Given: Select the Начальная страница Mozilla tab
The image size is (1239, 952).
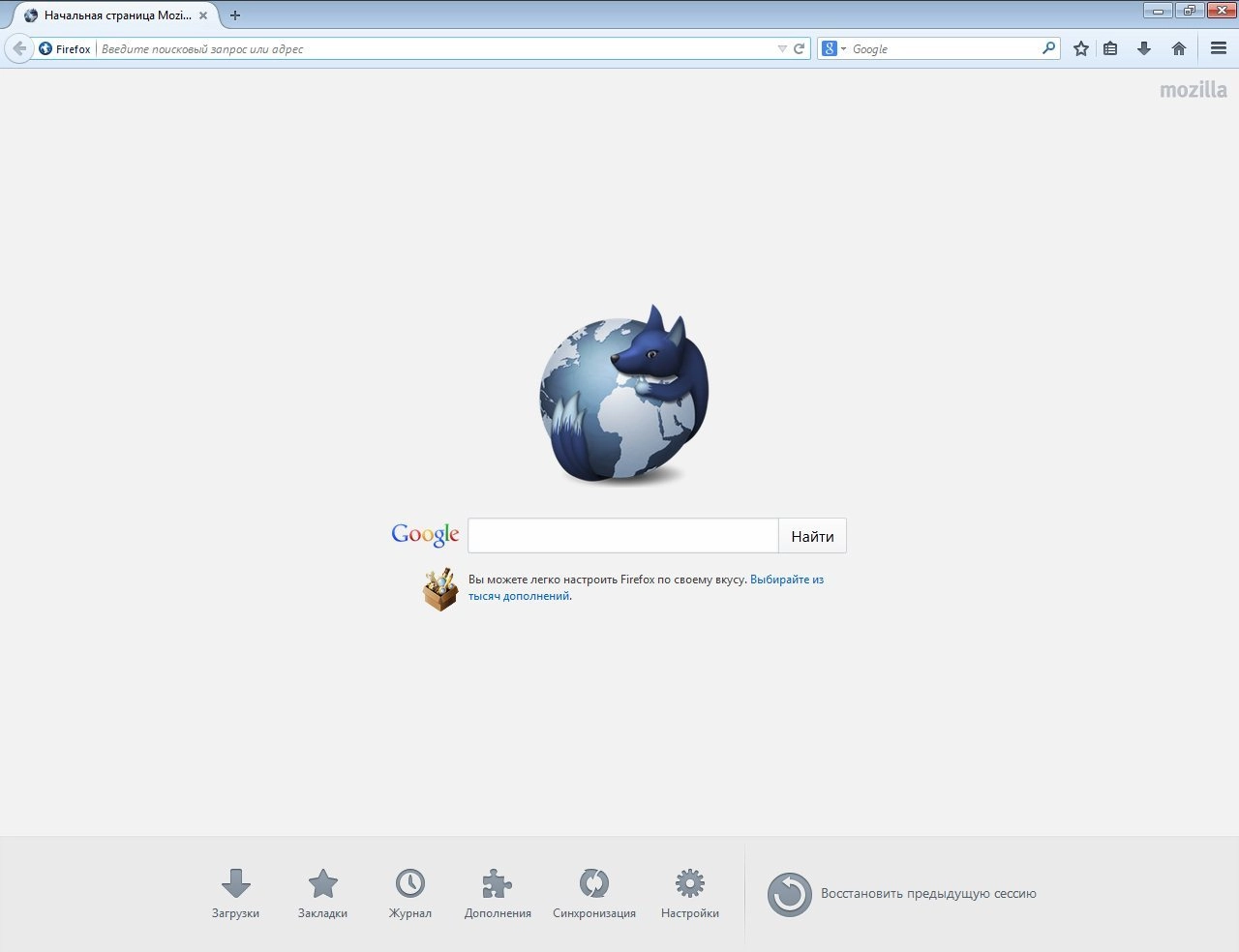Looking at the screenshot, I should pyautogui.click(x=116, y=15).
